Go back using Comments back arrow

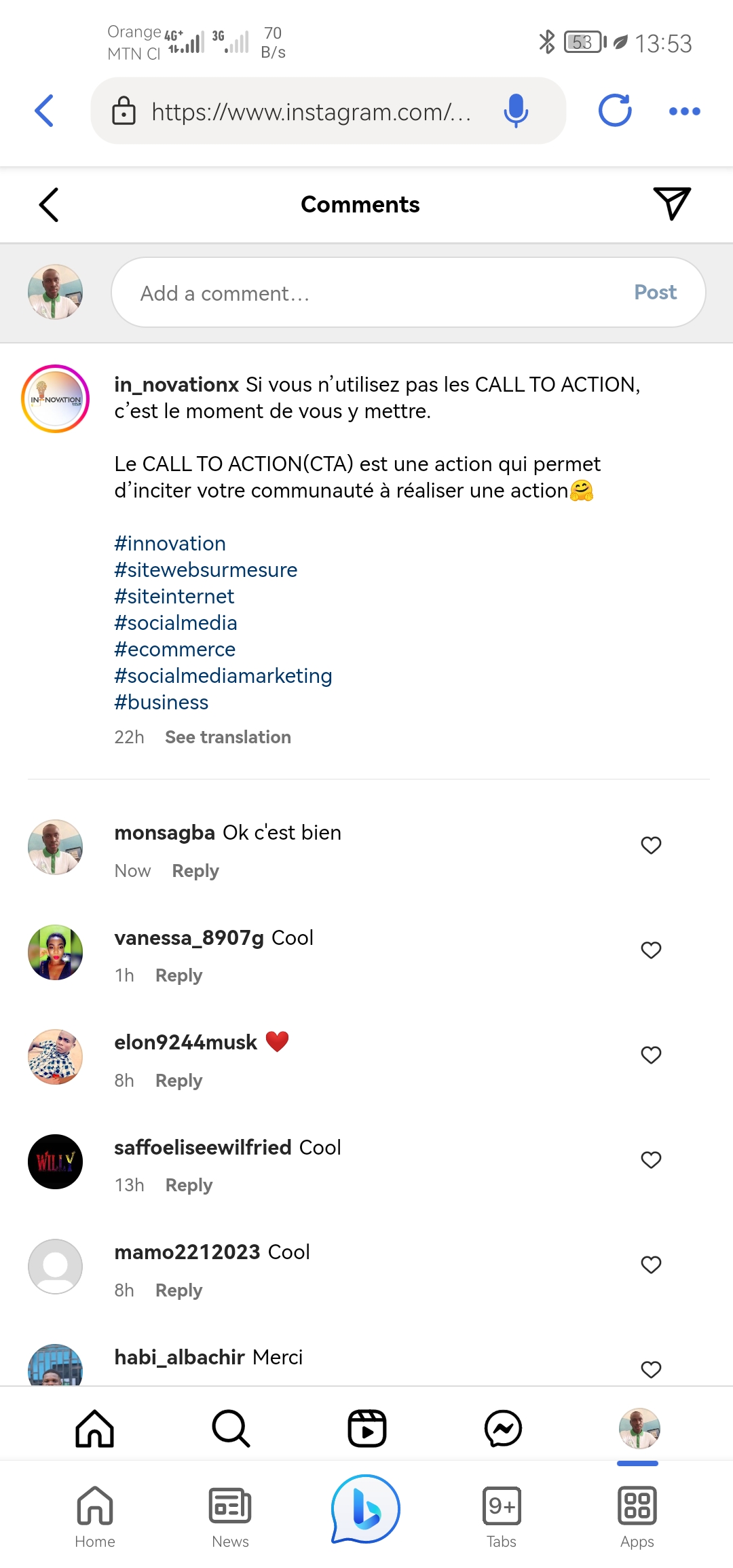49,204
